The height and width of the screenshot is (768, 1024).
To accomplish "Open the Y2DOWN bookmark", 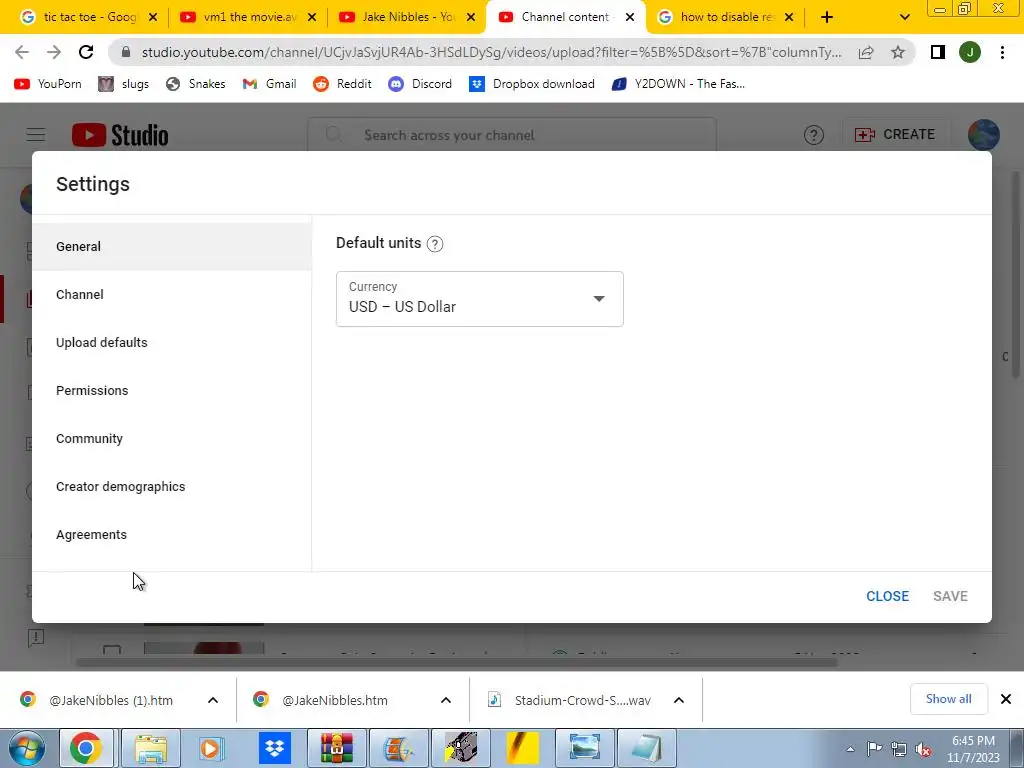I will (x=678, y=84).
